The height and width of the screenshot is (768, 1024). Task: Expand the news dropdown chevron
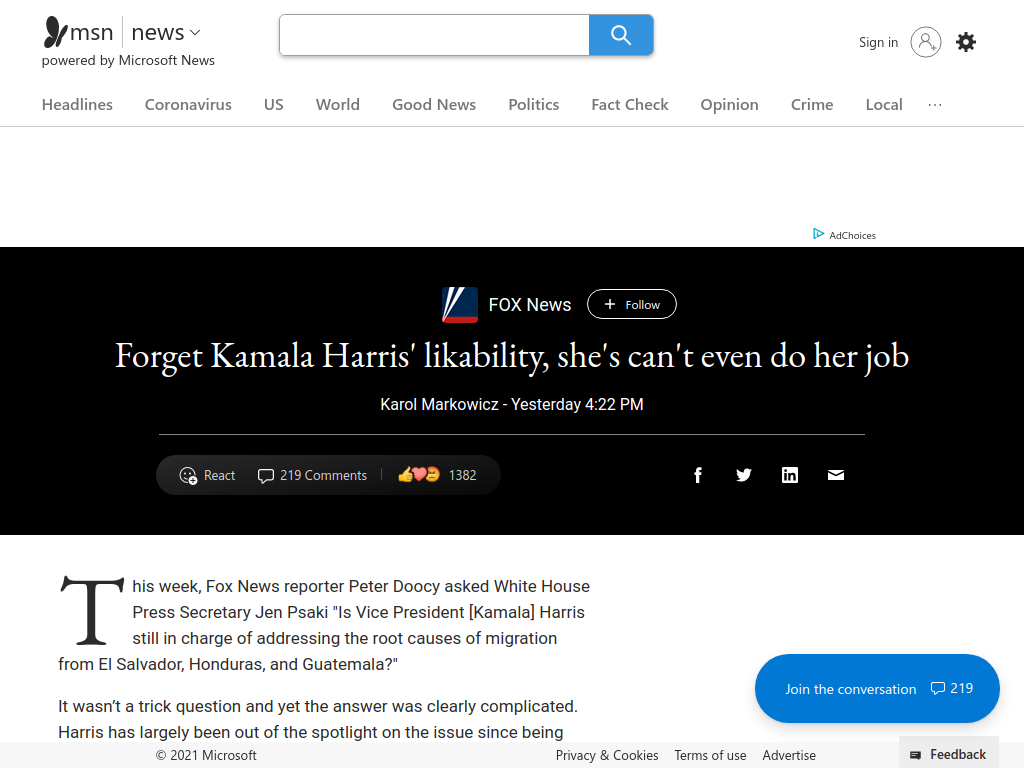[x=195, y=32]
